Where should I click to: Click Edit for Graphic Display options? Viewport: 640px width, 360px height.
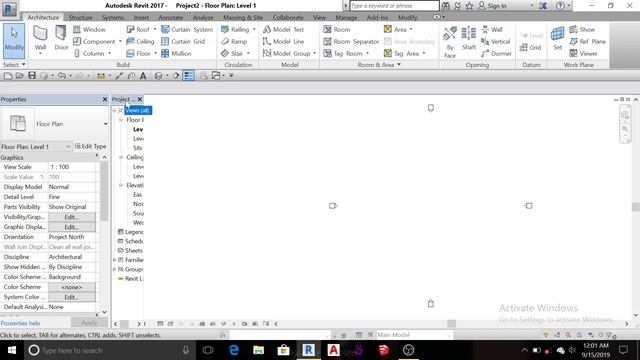[x=71, y=227]
